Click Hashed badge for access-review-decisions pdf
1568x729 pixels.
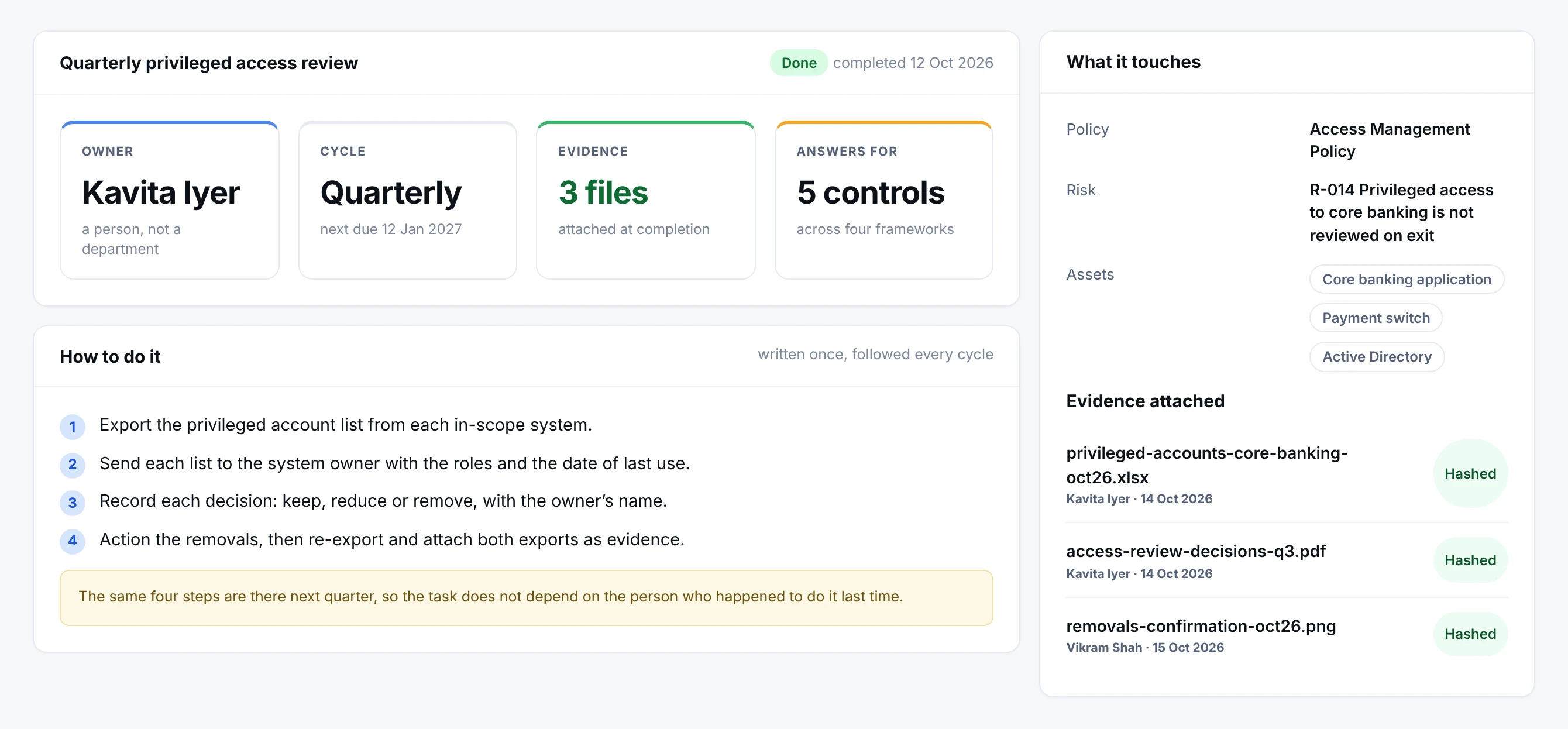click(x=1470, y=560)
